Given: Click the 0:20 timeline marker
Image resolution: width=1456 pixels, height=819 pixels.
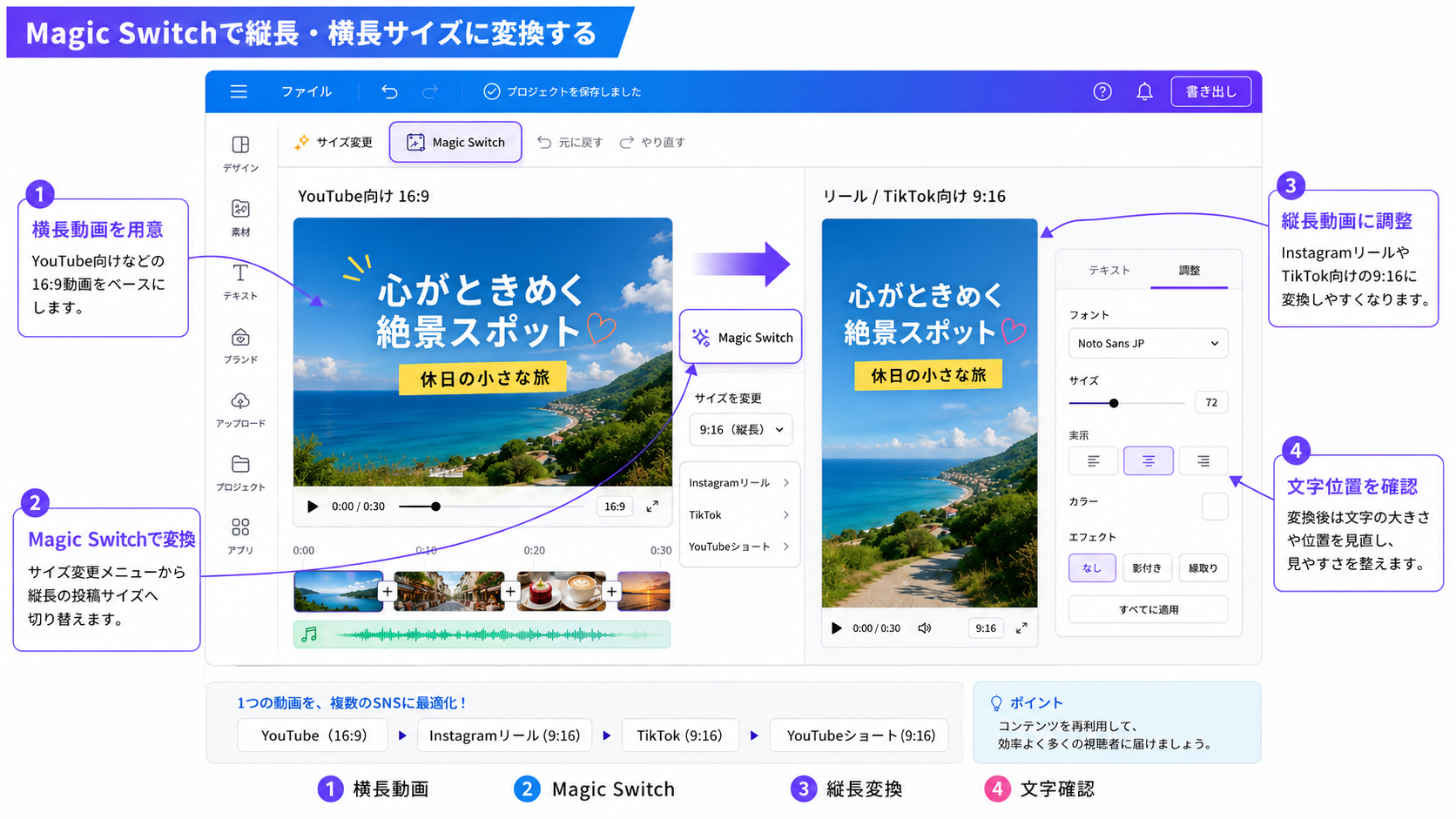Looking at the screenshot, I should click(534, 550).
